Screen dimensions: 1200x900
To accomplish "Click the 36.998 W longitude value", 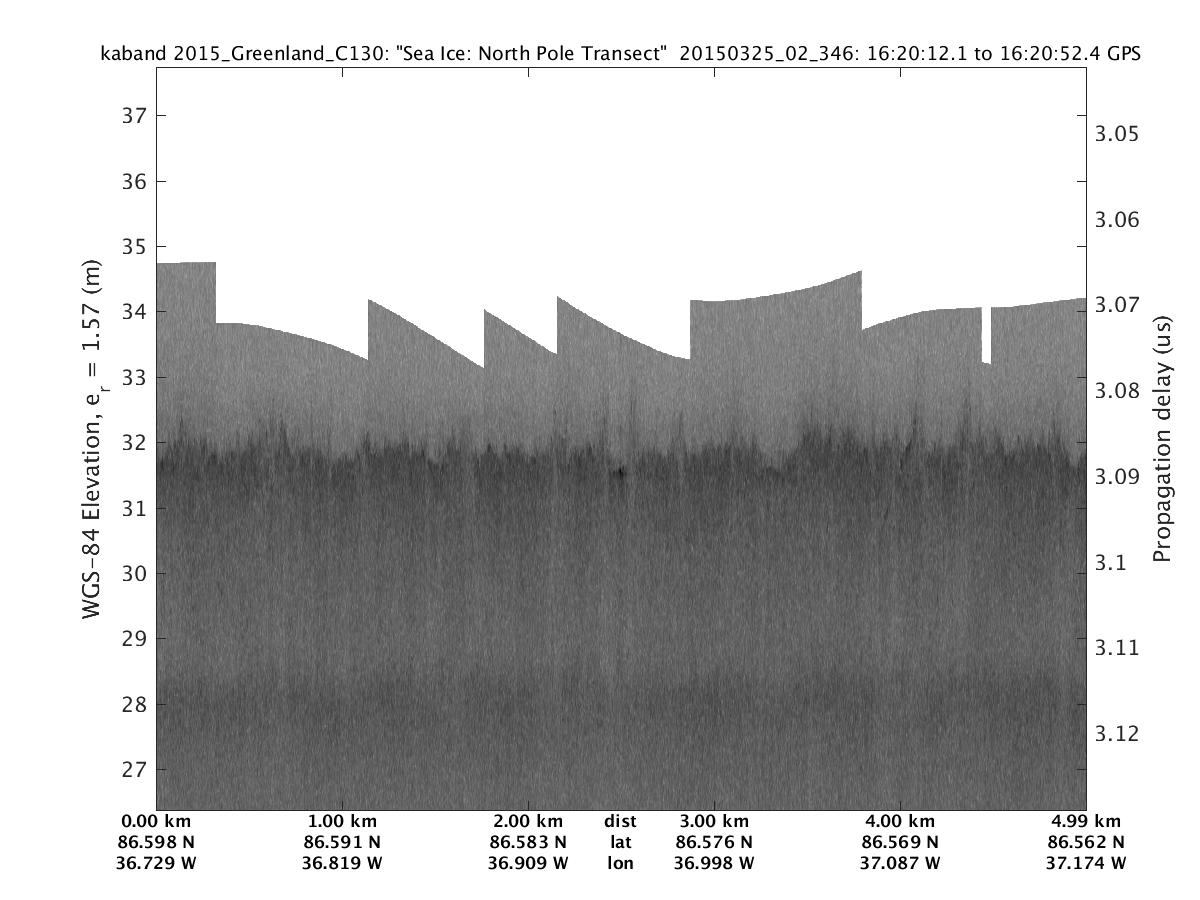I will (714, 863).
